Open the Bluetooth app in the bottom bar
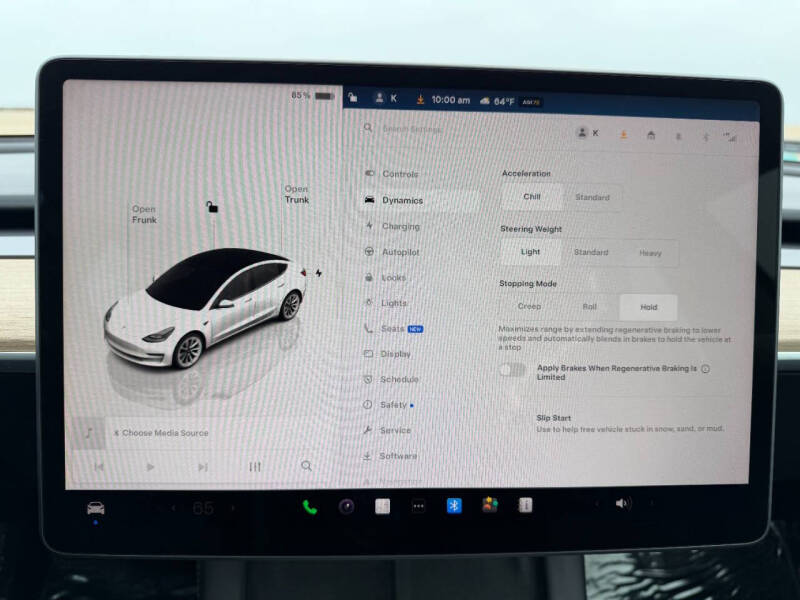The image size is (800, 600). click(x=454, y=506)
